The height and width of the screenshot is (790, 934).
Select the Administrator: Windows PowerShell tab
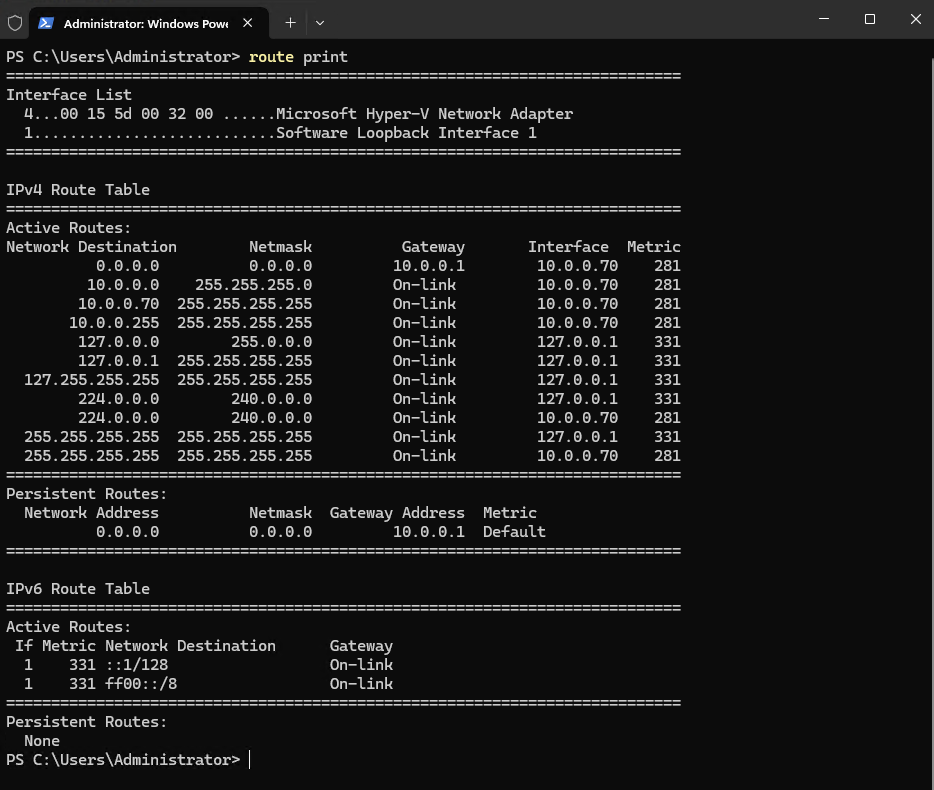[x=148, y=23]
